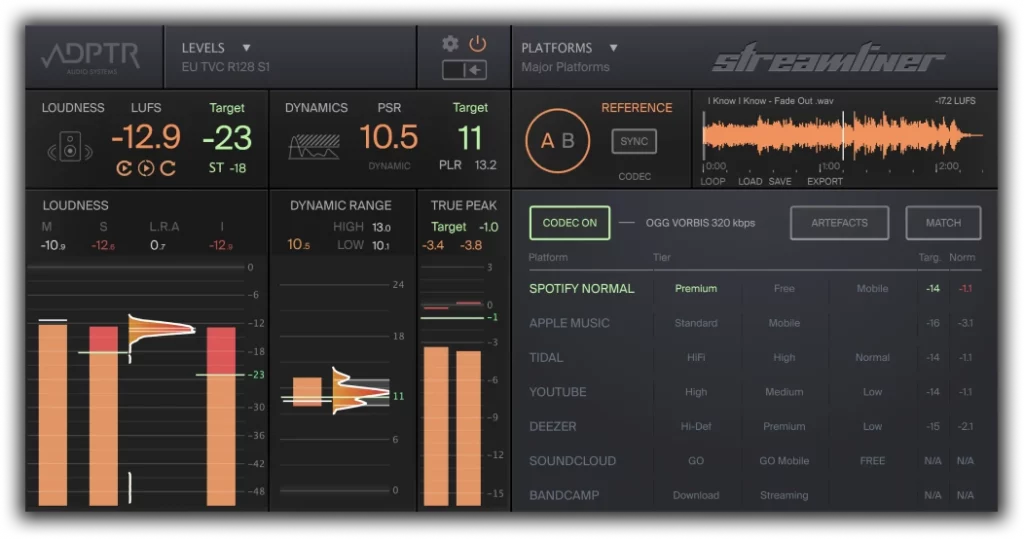Choose Spotify Premium tier
Image resolution: width=1024 pixels, height=539 pixels.
point(696,288)
